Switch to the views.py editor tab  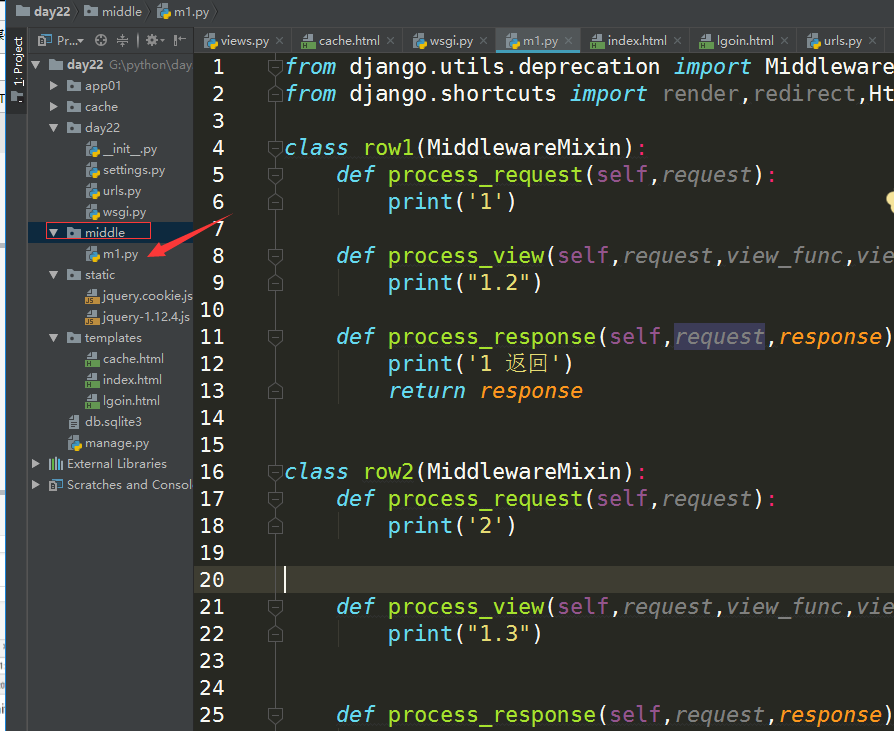[245, 41]
